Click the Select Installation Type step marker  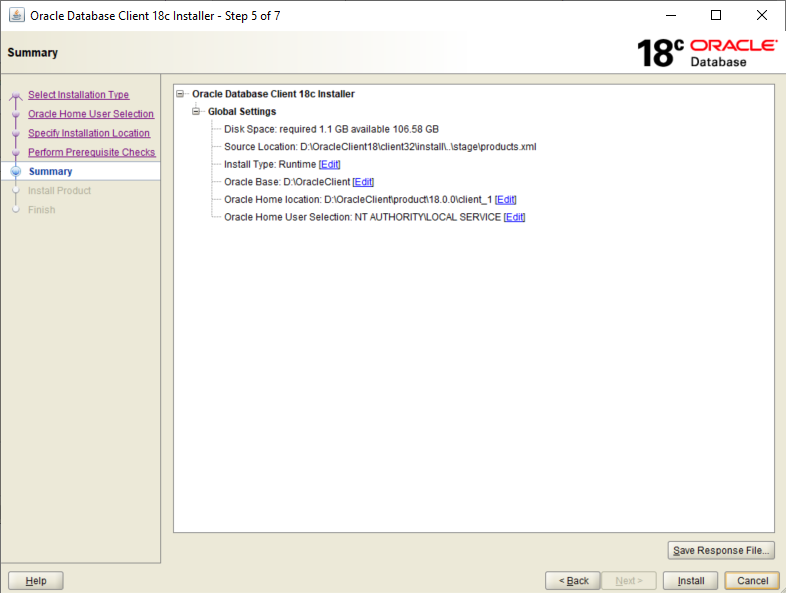(x=16, y=95)
